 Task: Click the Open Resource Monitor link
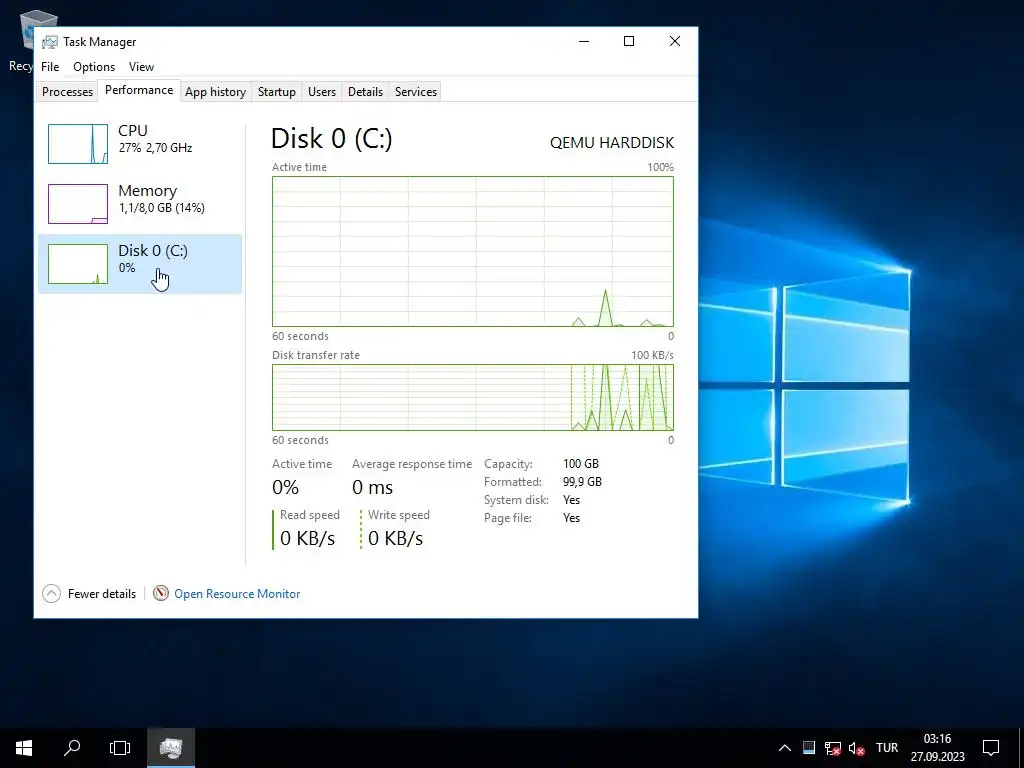coord(237,594)
